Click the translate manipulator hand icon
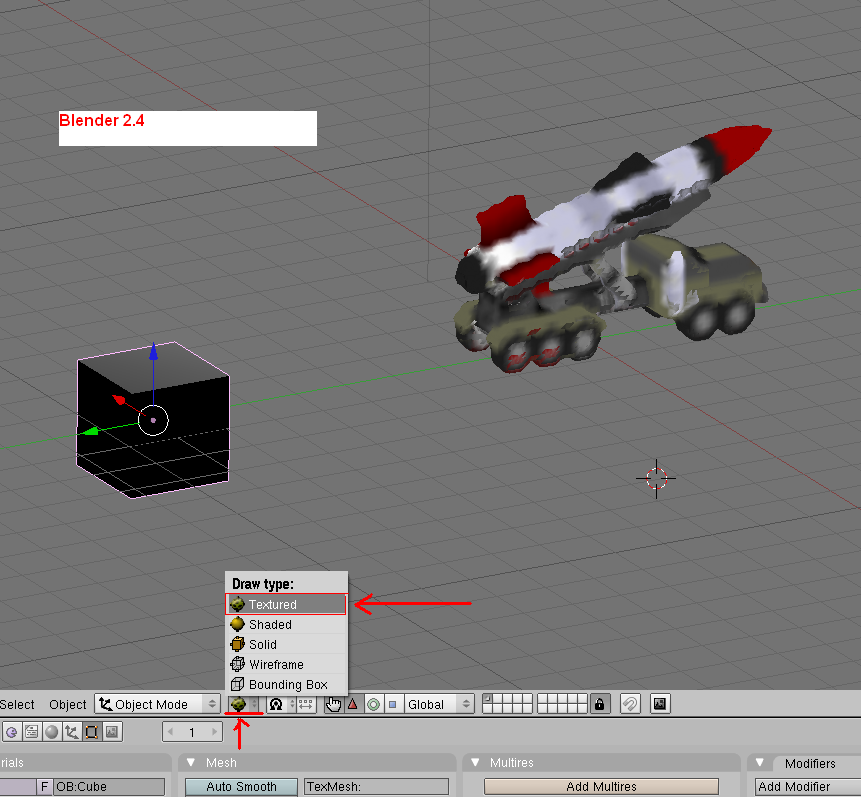Screen dimensions: 861x797 333,704
